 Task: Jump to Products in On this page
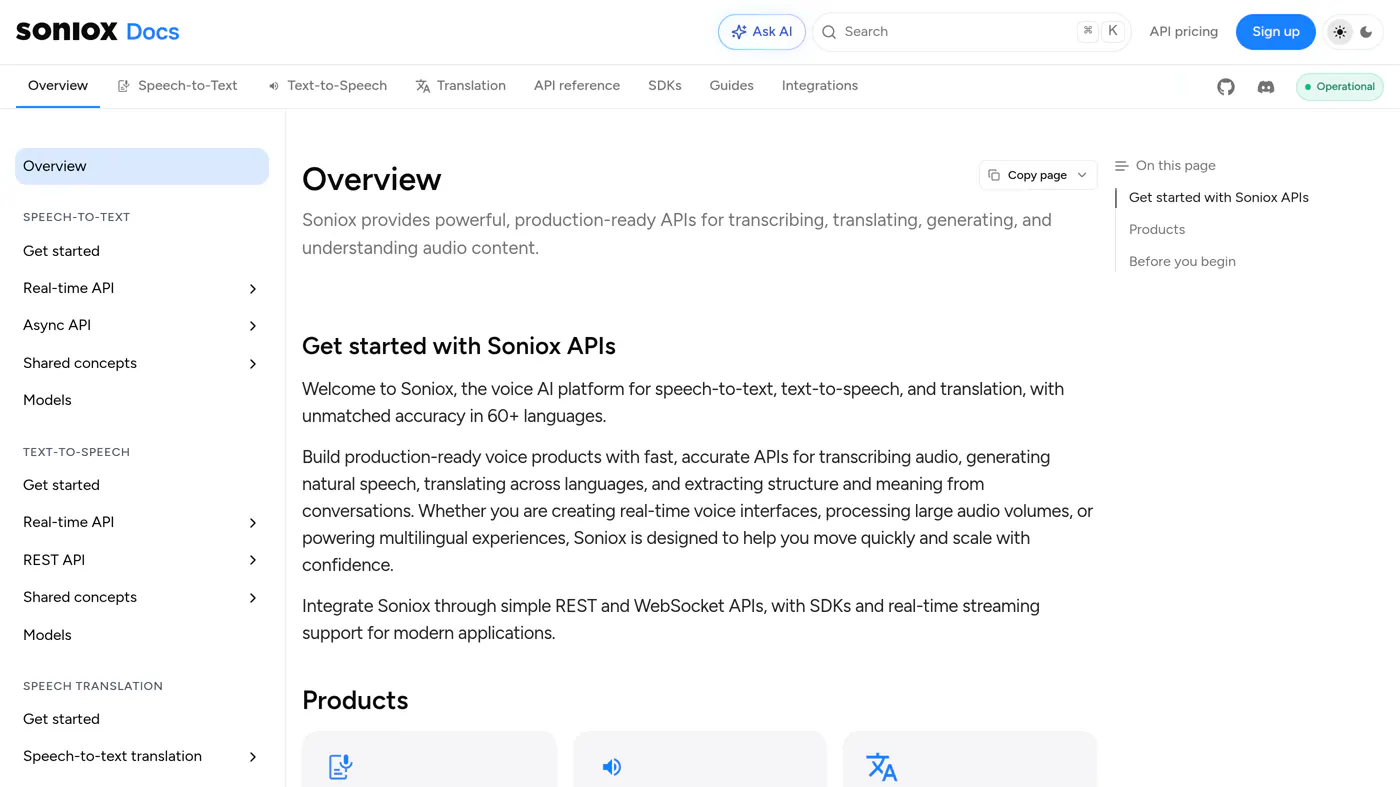click(x=1157, y=229)
